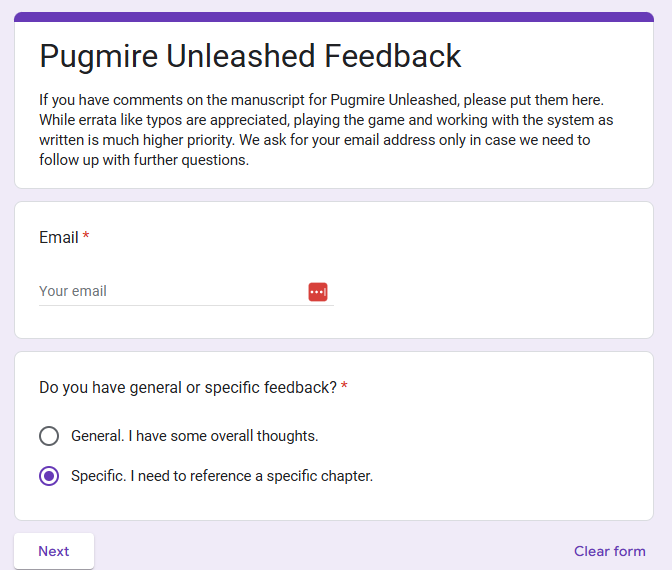Image resolution: width=672 pixels, height=570 pixels.
Task: Click the Email field label
Action: coord(58,238)
